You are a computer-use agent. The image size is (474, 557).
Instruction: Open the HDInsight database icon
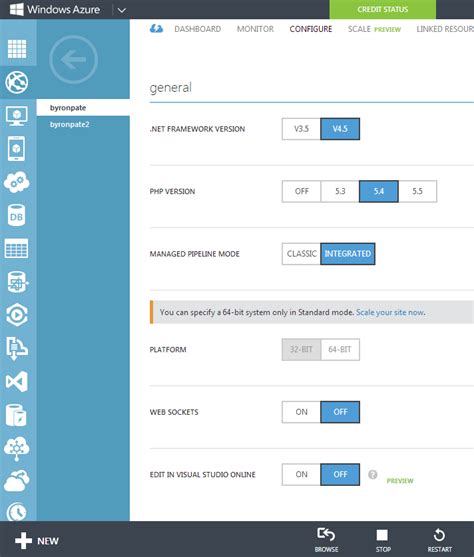(17, 282)
